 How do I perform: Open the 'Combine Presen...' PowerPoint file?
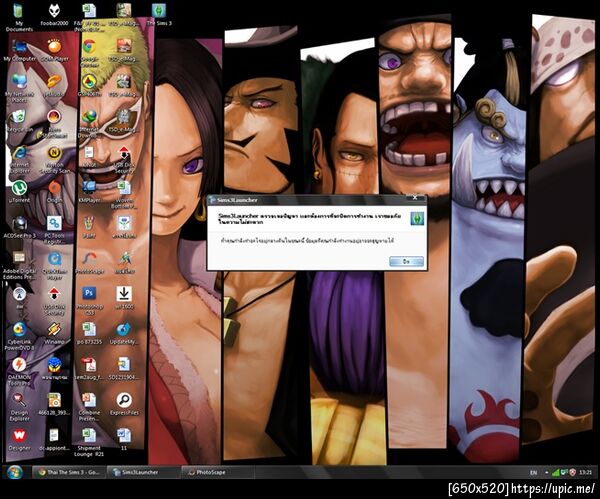(x=89, y=407)
